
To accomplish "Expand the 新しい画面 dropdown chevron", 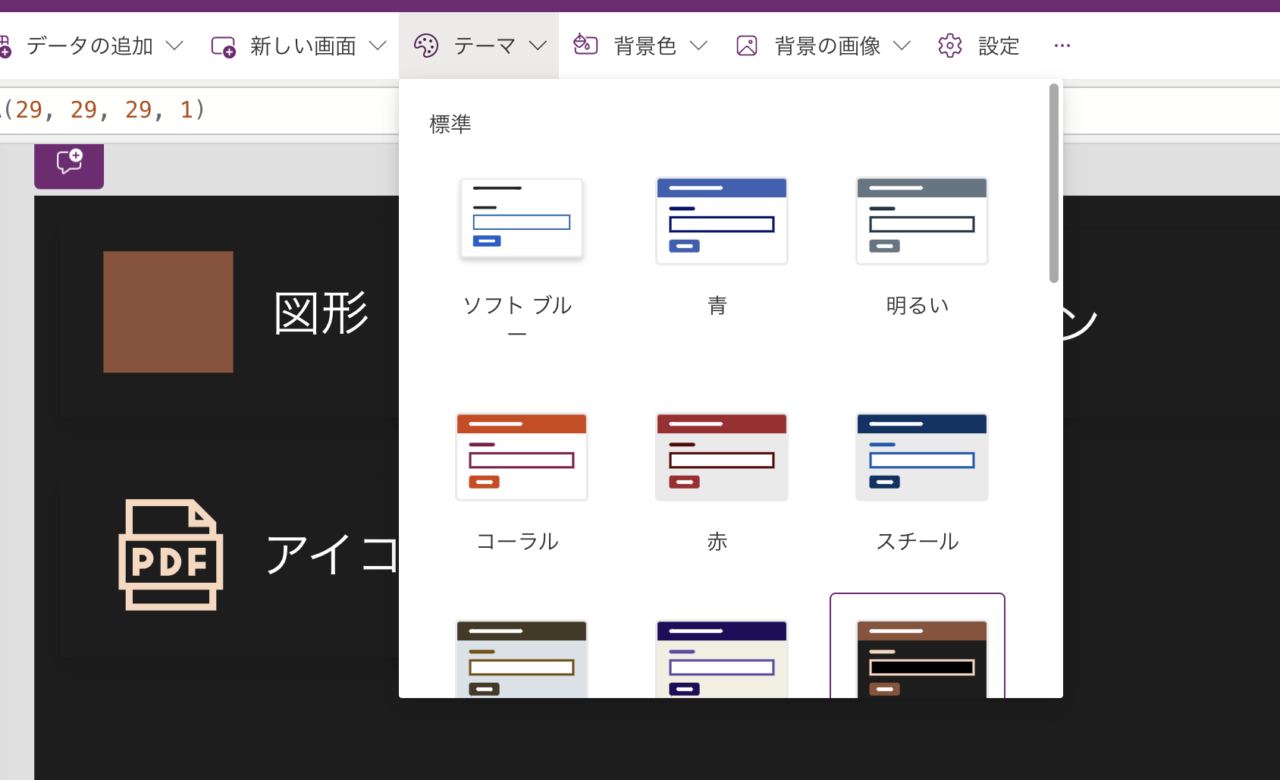I will tap(376, 45).
